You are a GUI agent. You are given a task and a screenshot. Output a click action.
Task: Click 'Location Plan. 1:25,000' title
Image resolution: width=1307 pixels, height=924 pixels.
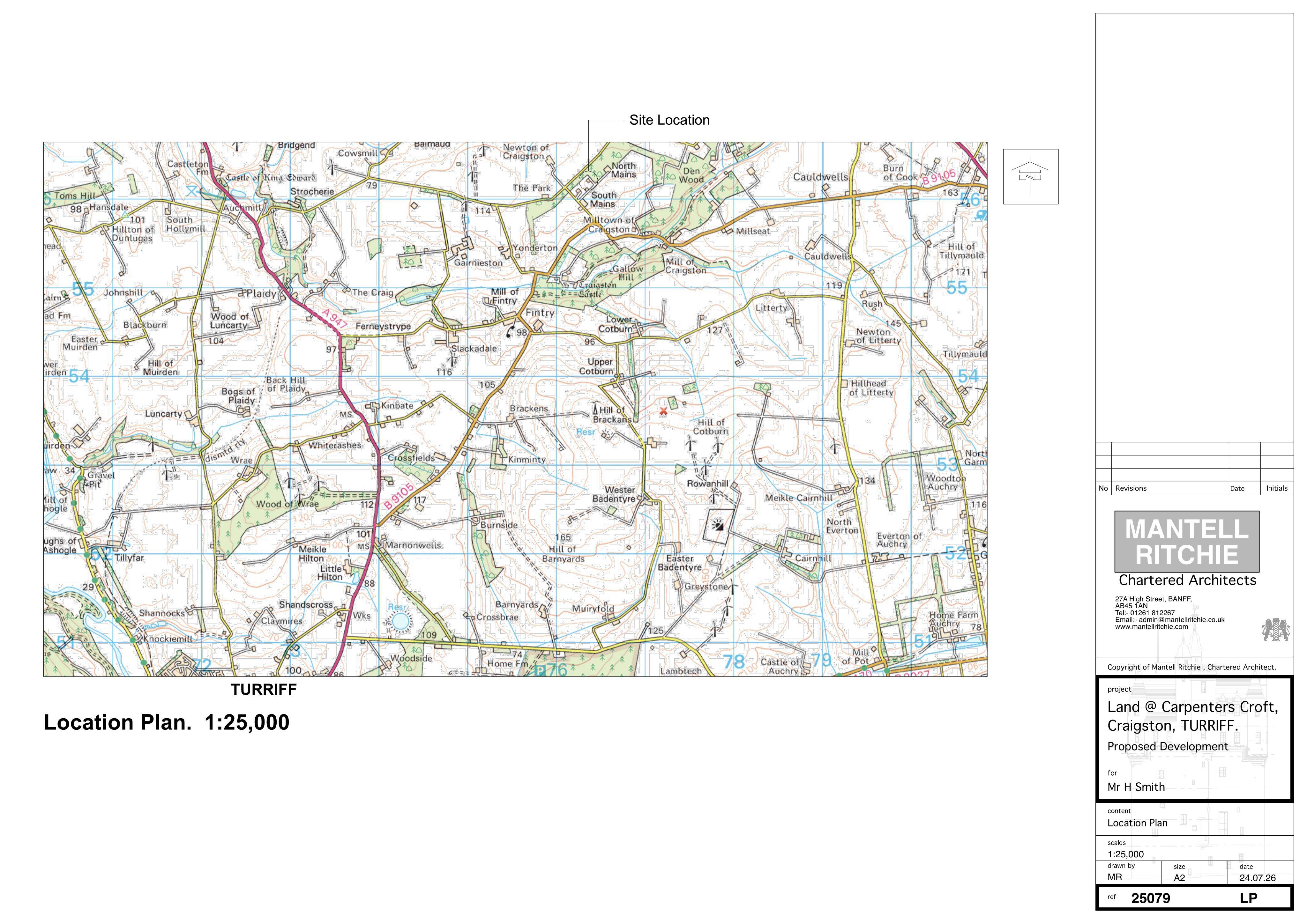[x=167, y=722]
